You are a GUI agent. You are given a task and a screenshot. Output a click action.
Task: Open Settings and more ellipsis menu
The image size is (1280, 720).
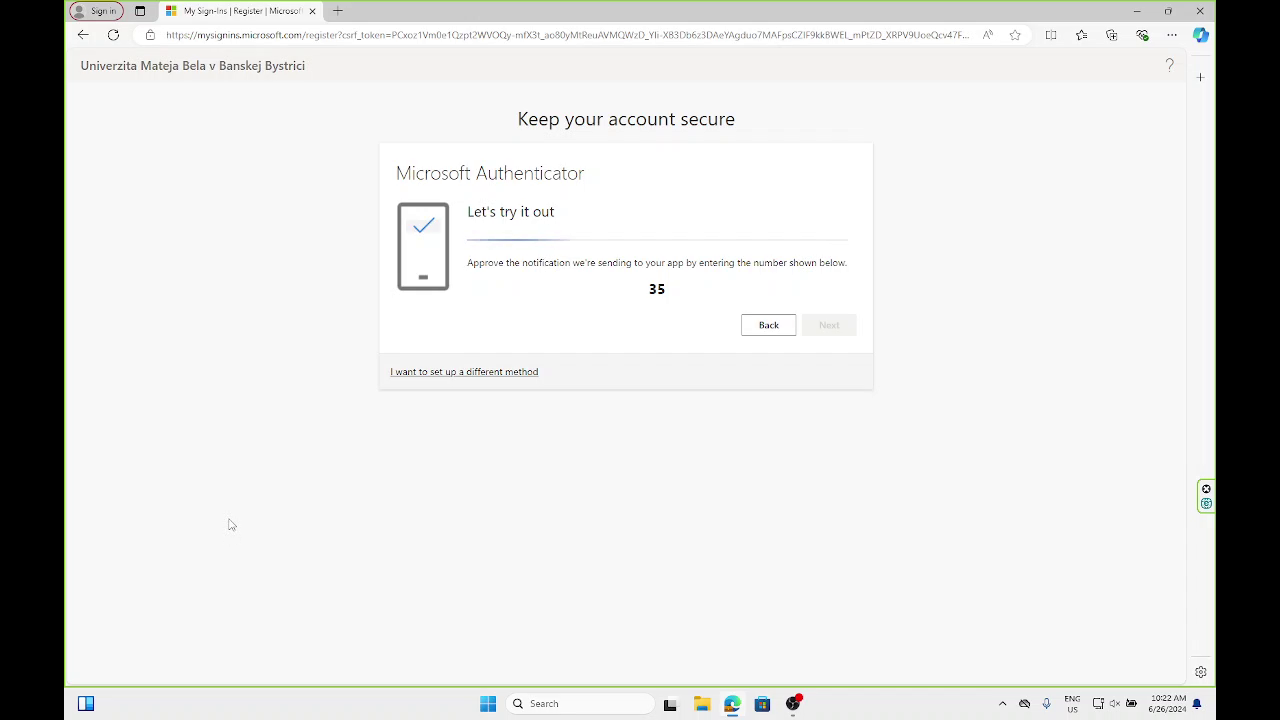click(x=1172, y=35)
